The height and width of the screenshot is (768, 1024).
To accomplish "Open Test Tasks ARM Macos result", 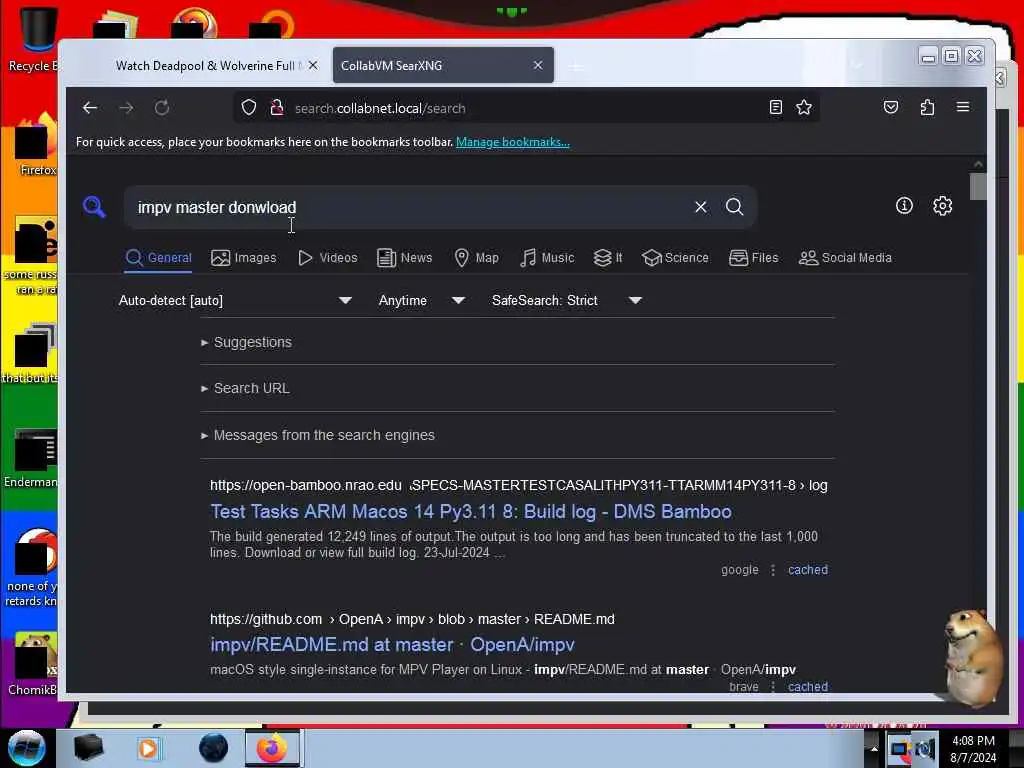I will click(471, 511).
